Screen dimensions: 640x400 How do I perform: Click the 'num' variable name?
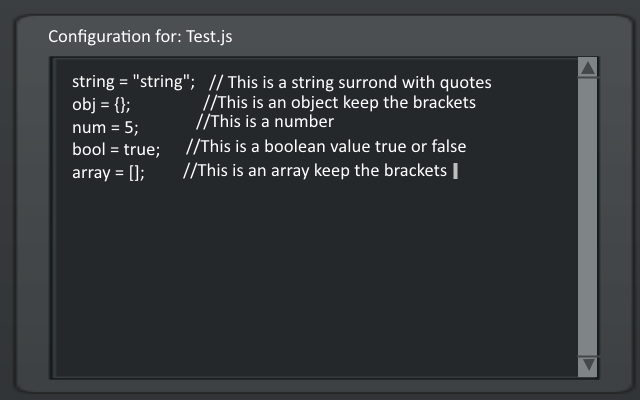[x=88, y=127]
